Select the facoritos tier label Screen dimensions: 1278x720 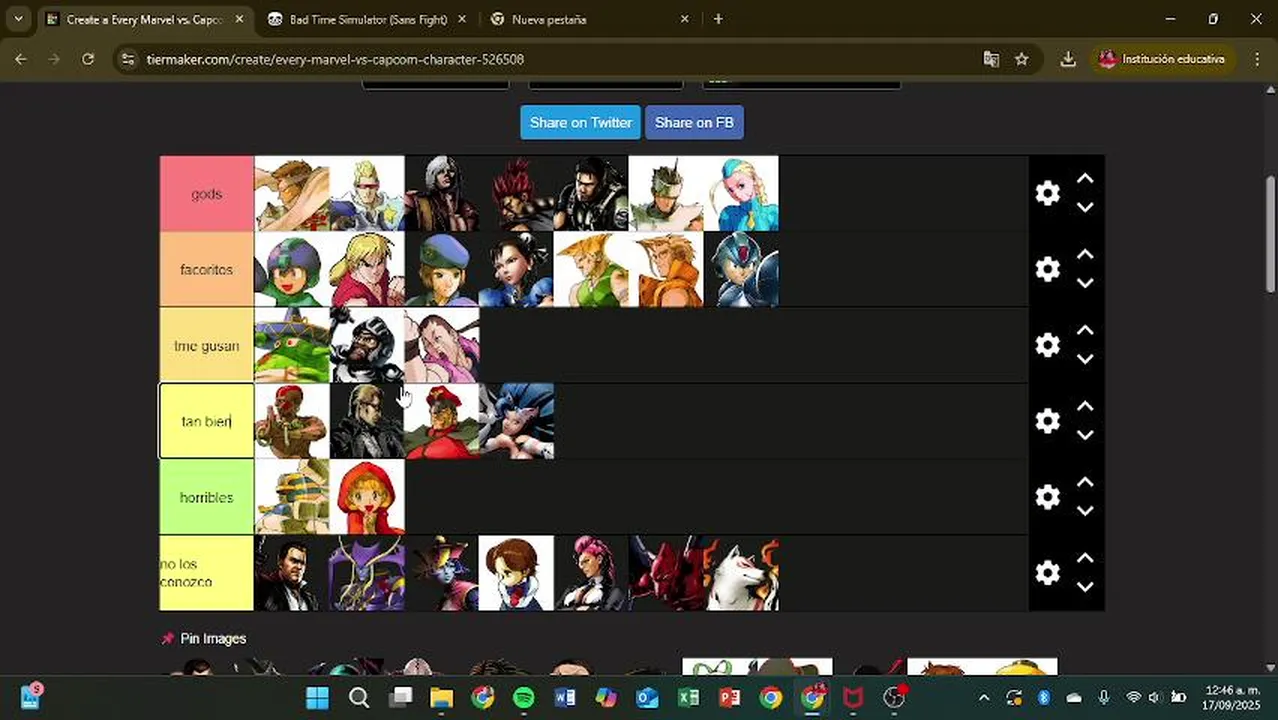coord(207,269)
